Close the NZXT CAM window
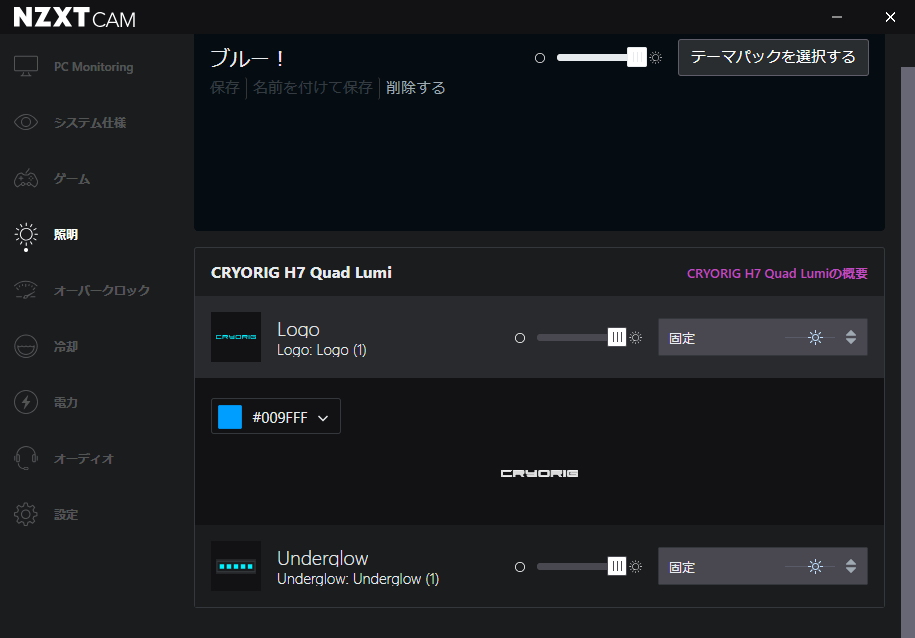Viewport: 915px width, 638px height. pyautogui.click(x=890, y=17)
